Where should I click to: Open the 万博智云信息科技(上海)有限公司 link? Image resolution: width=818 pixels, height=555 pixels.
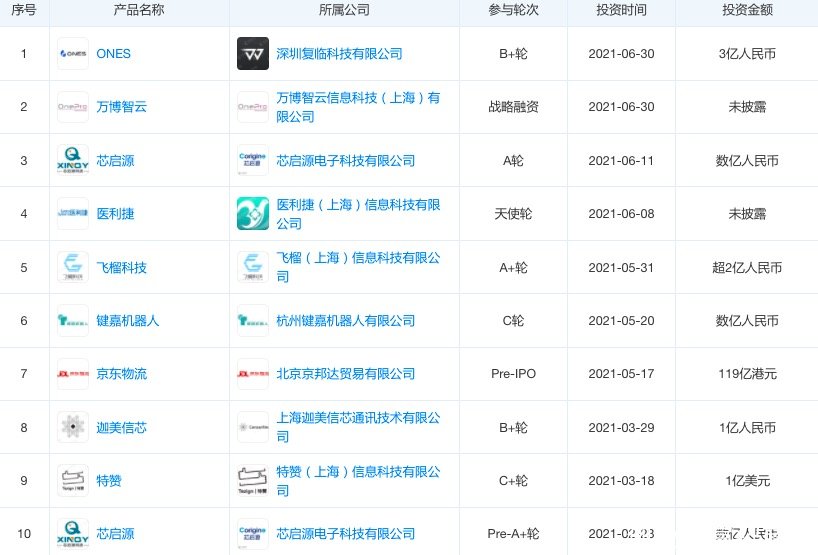coord(358,107)
